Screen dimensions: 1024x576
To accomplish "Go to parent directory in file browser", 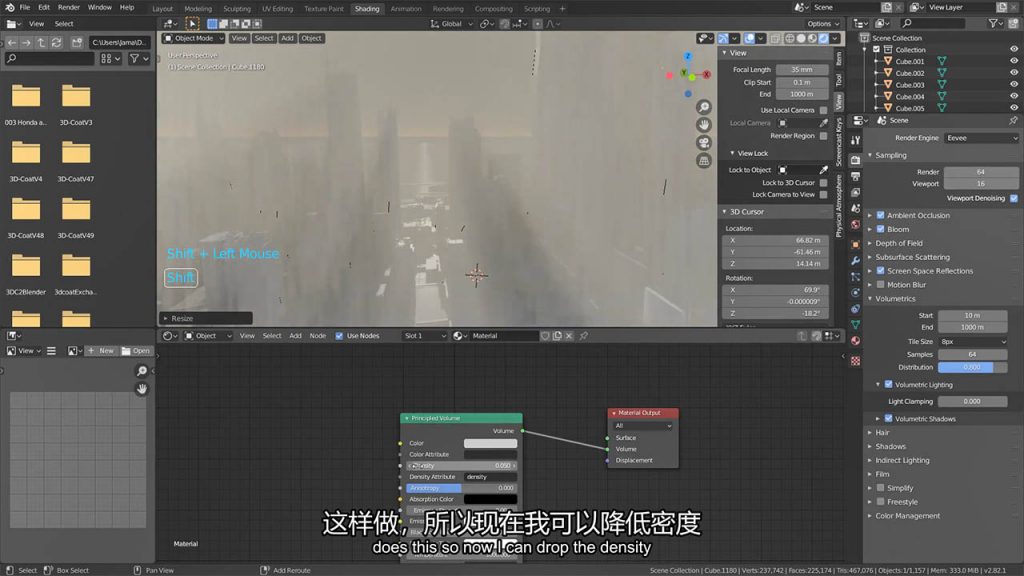I will click(40, 42).
